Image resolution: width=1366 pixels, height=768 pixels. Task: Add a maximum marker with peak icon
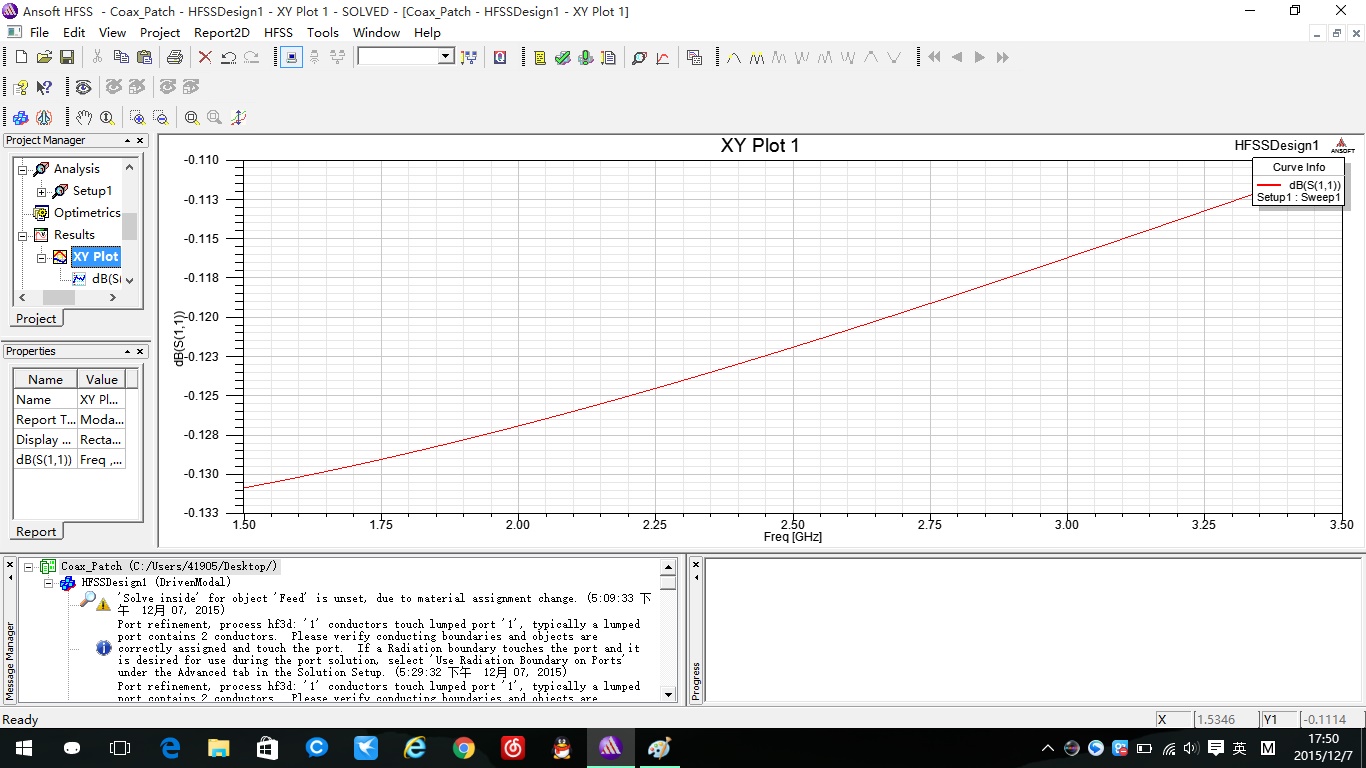733,58
